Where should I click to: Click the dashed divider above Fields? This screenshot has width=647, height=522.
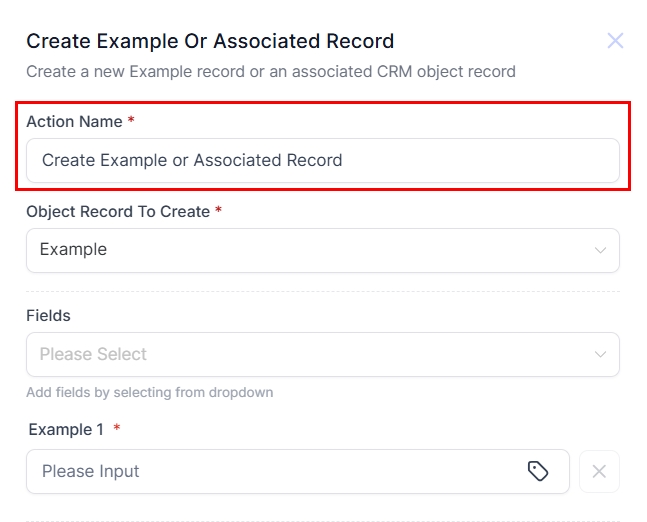pos(322,292)
